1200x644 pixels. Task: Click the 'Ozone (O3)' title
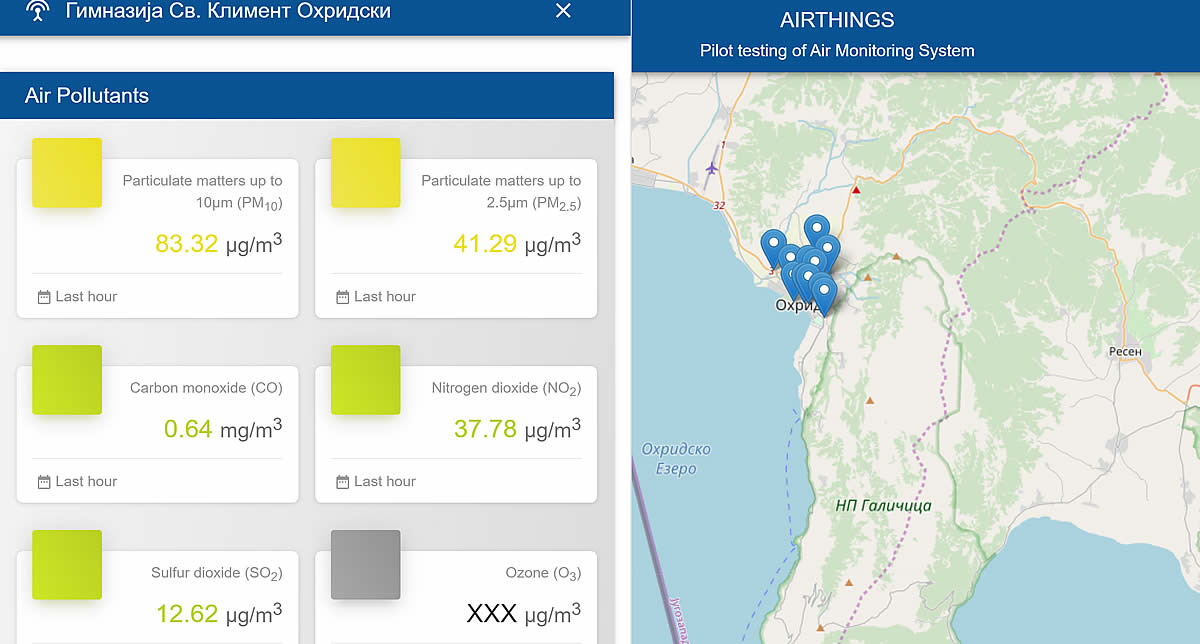[543, 574]
